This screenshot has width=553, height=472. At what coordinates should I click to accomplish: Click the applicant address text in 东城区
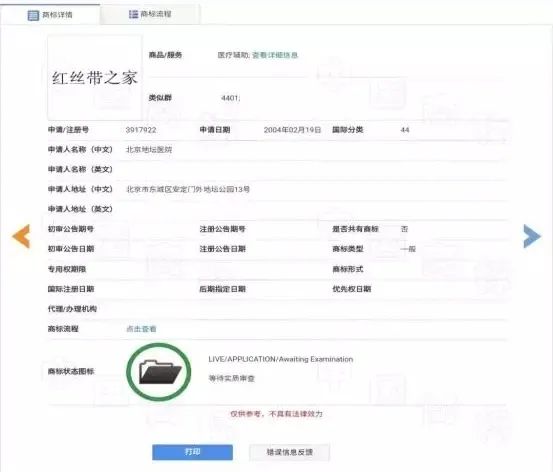coord(188,189)
